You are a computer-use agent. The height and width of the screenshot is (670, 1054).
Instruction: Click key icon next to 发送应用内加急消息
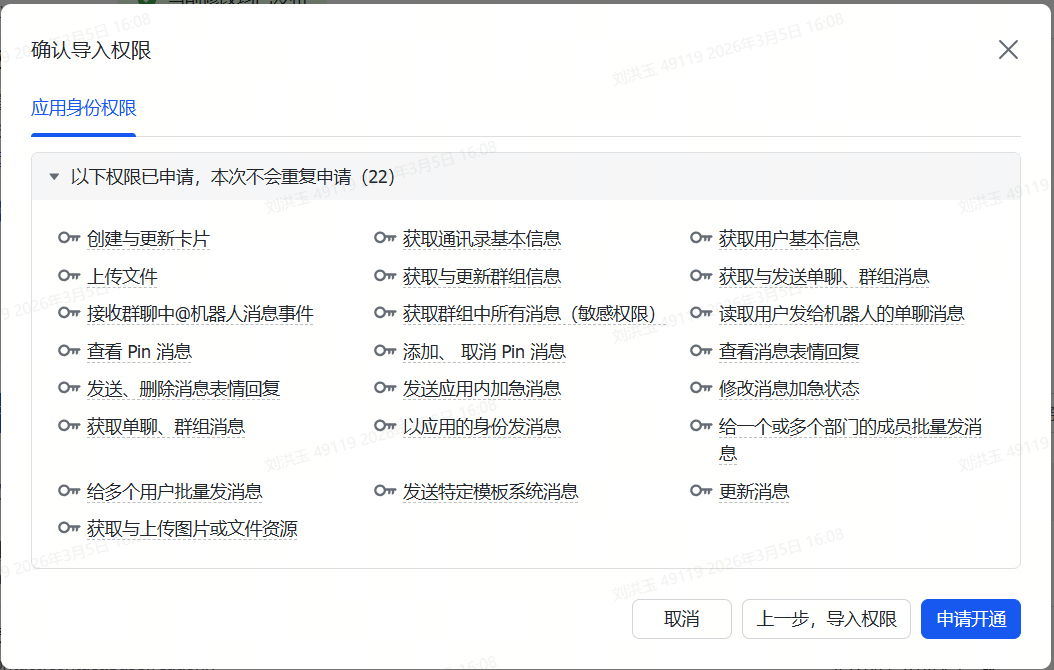point(385,388)
